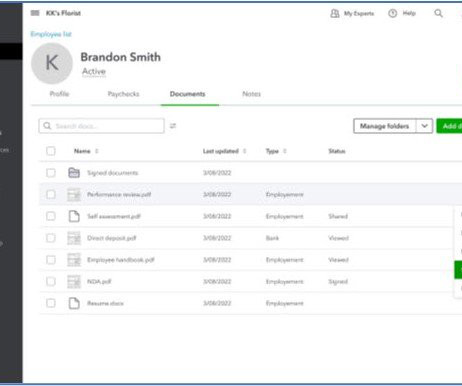Expand the Manage folders dropdown arrow
Viewport: 462px width, 386px height.
tap(424, 126)
